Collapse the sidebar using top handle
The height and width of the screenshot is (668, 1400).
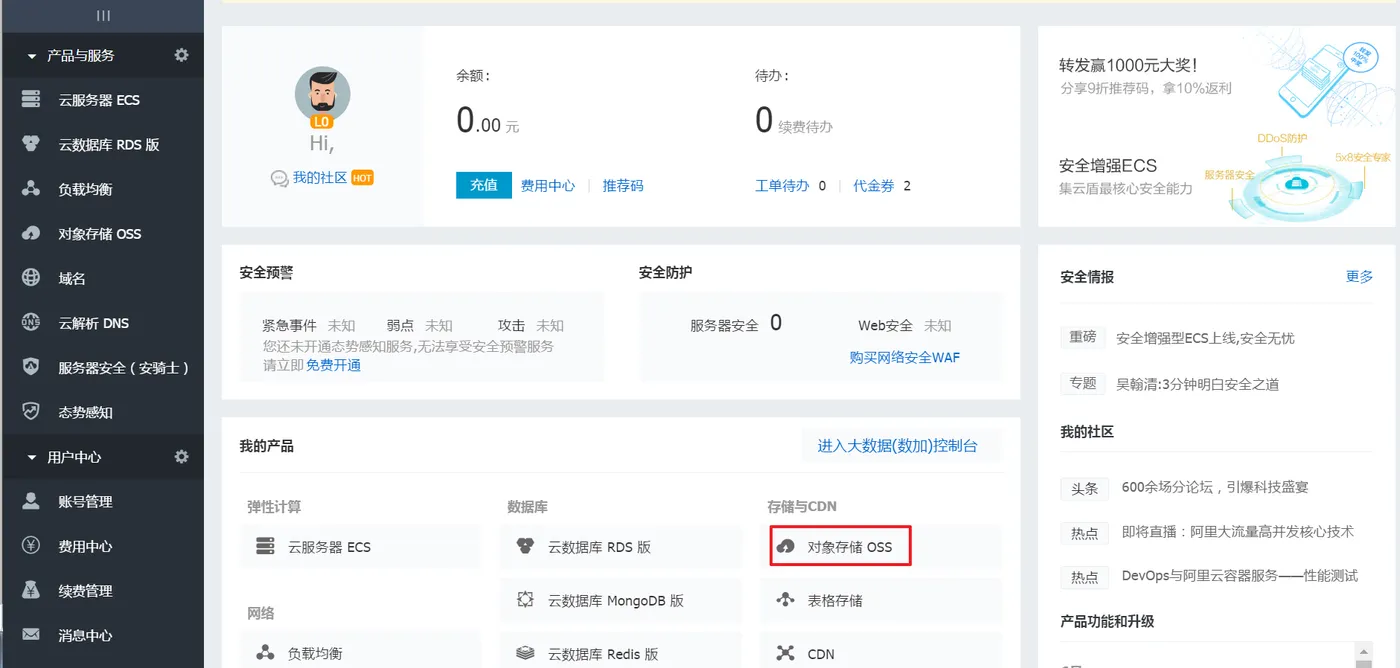[103, 15]
